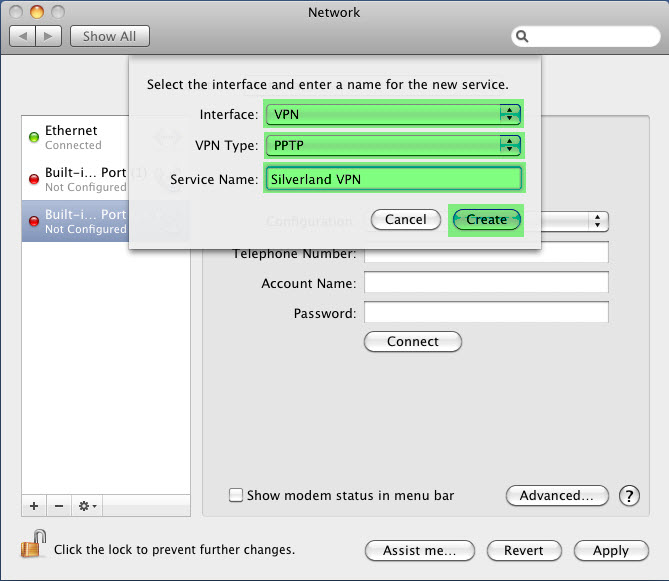This screenshot has height=581, width=669.
Task: Click the yellow minimize window button
Action: [x=37, y=12]
